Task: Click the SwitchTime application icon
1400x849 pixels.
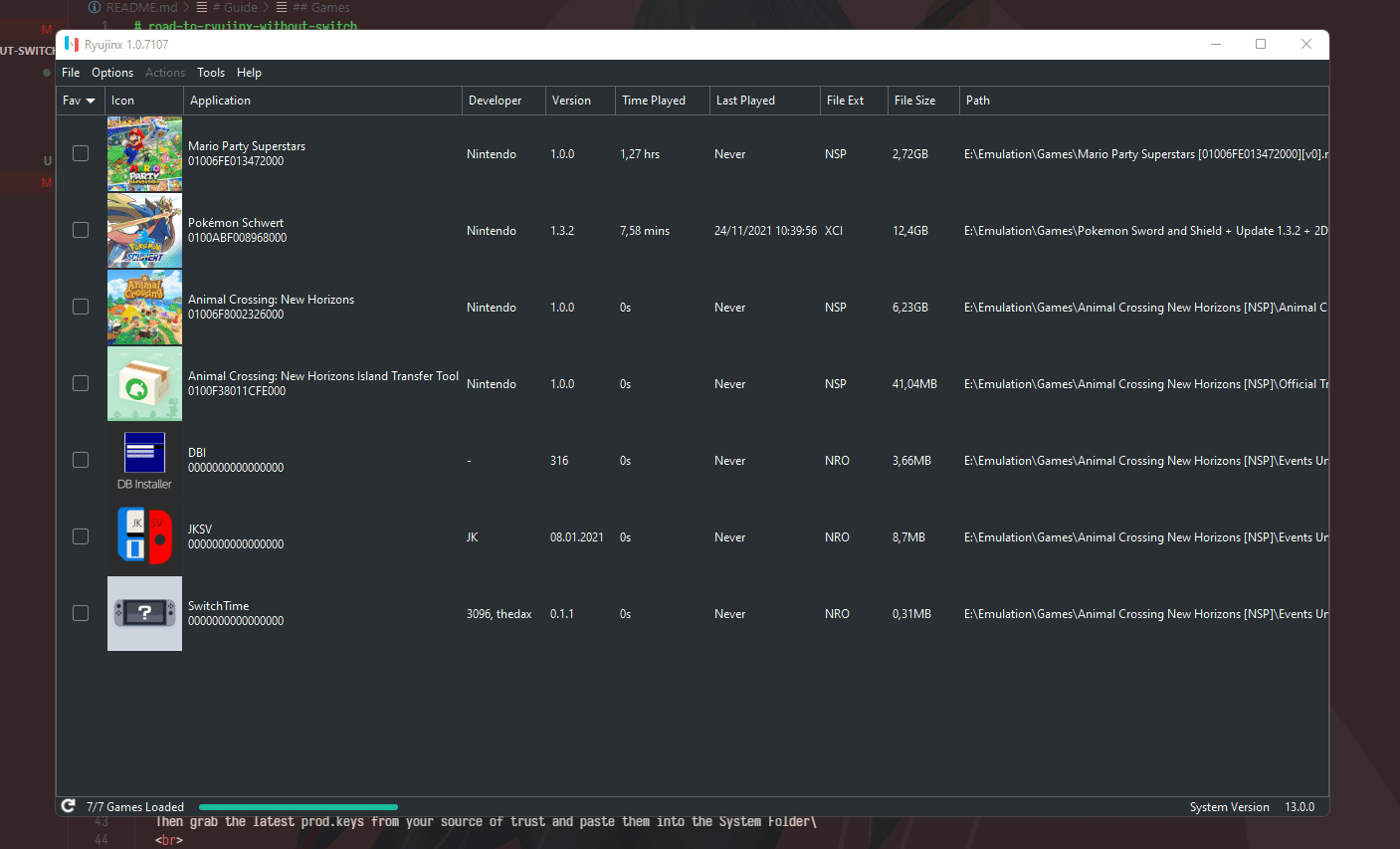Action: [x=144, y=613]
